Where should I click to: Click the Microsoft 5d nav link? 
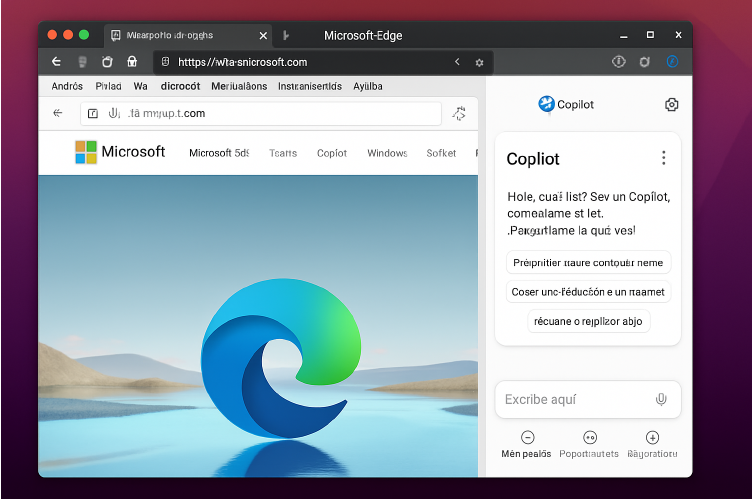219,153
